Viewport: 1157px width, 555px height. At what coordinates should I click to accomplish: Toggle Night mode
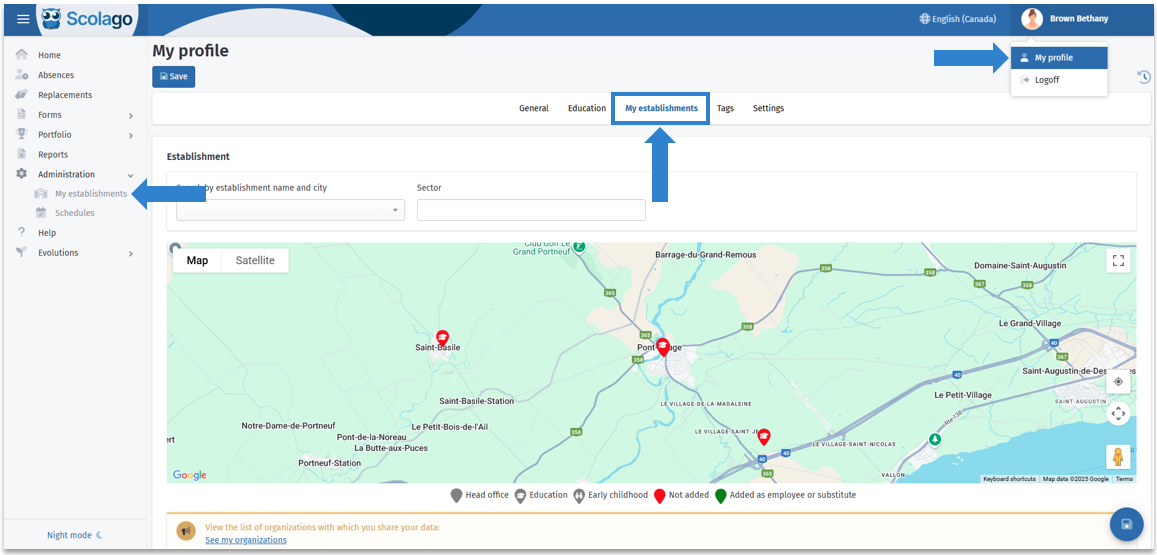[x=75, y=535]
